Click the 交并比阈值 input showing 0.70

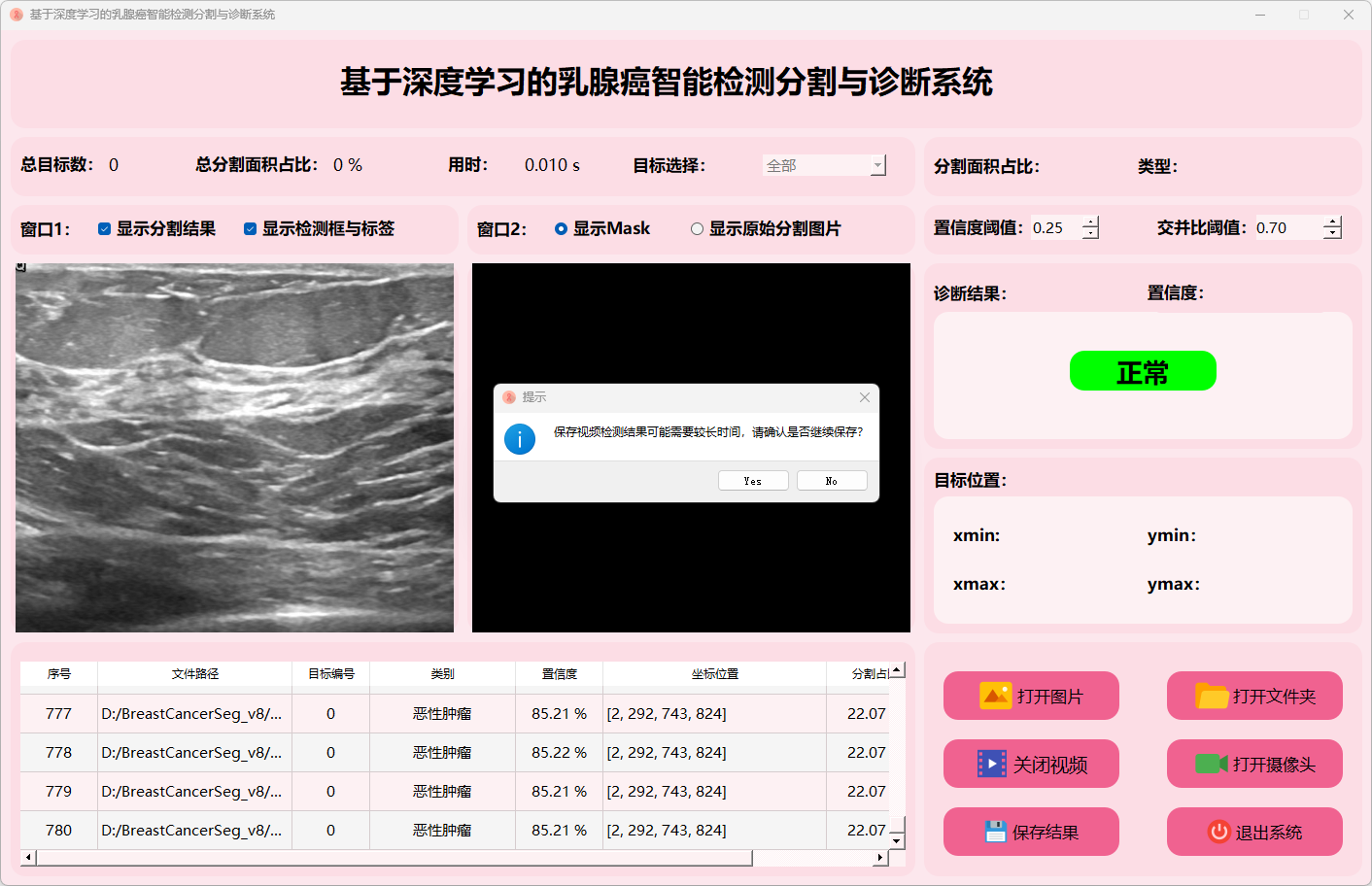pos(1288,228)
